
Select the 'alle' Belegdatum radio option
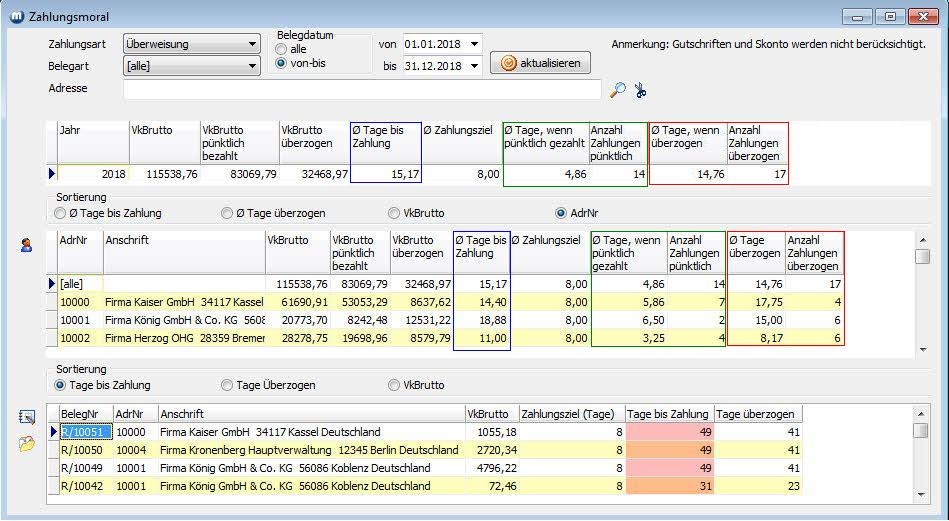[283, 49]
